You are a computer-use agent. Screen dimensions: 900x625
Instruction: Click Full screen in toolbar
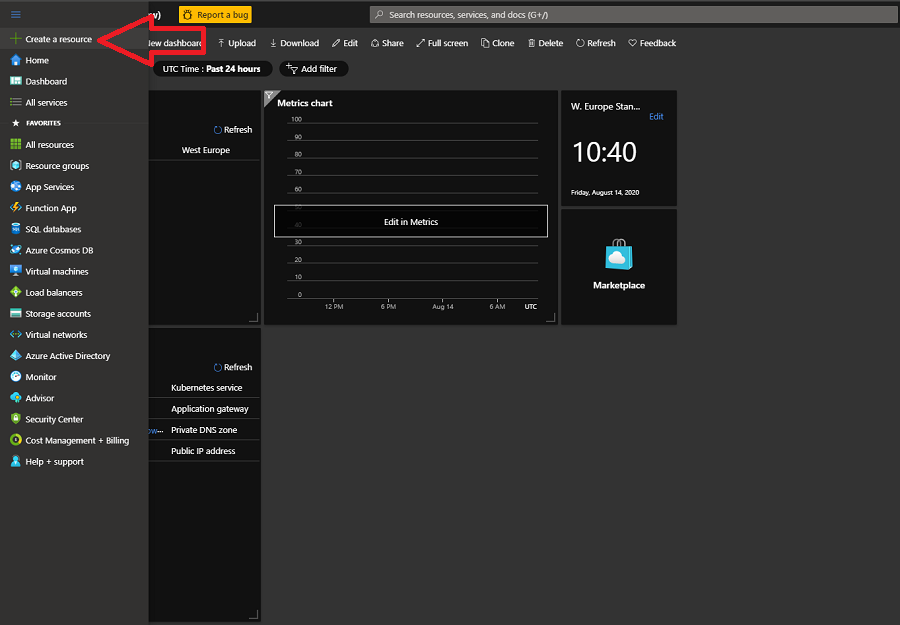pos(441,43)
